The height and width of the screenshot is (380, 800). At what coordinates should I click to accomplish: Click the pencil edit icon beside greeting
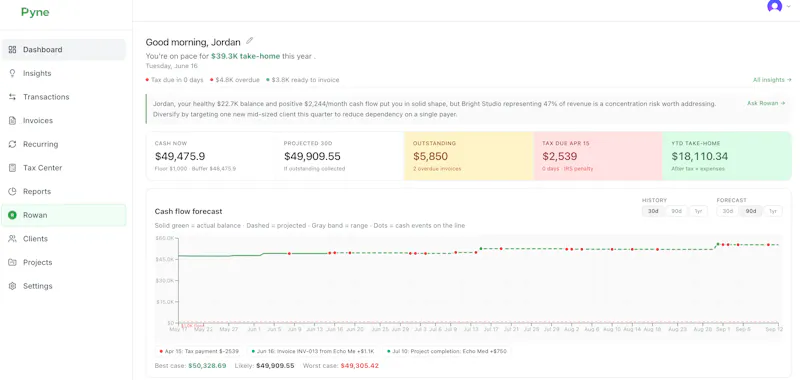[249, 41]
